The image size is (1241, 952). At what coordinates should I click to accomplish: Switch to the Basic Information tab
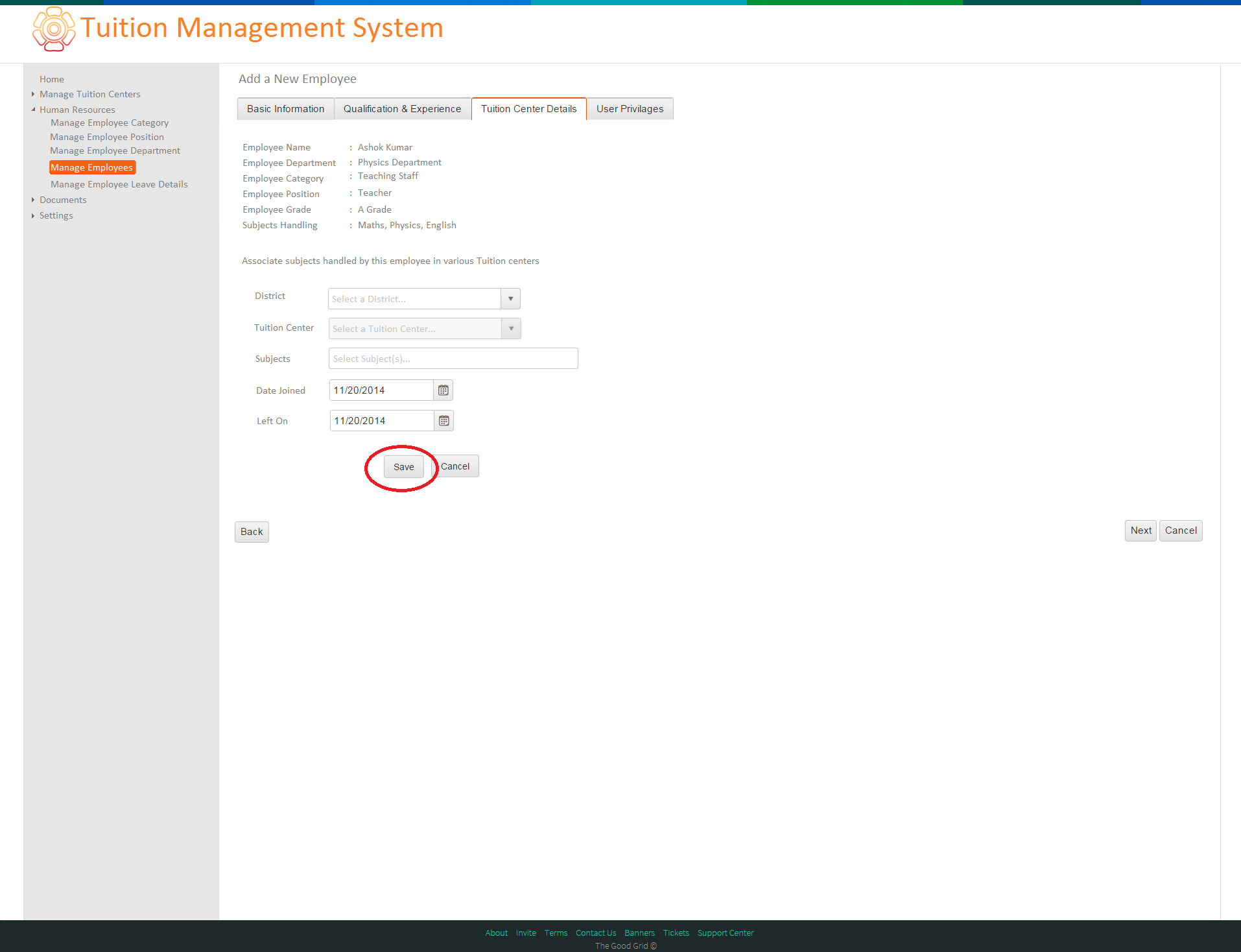coord(285,109)
